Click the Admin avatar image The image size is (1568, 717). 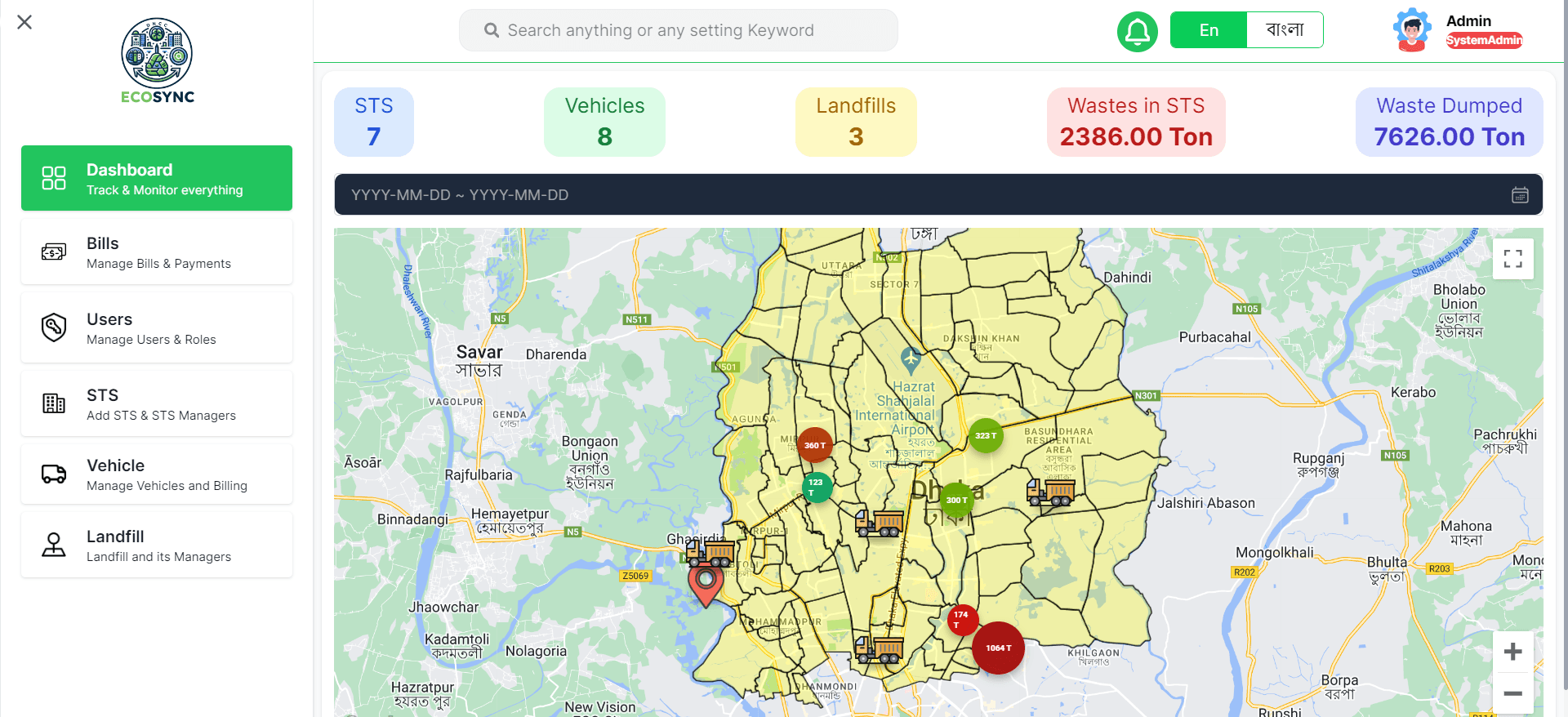point(1412,30)
